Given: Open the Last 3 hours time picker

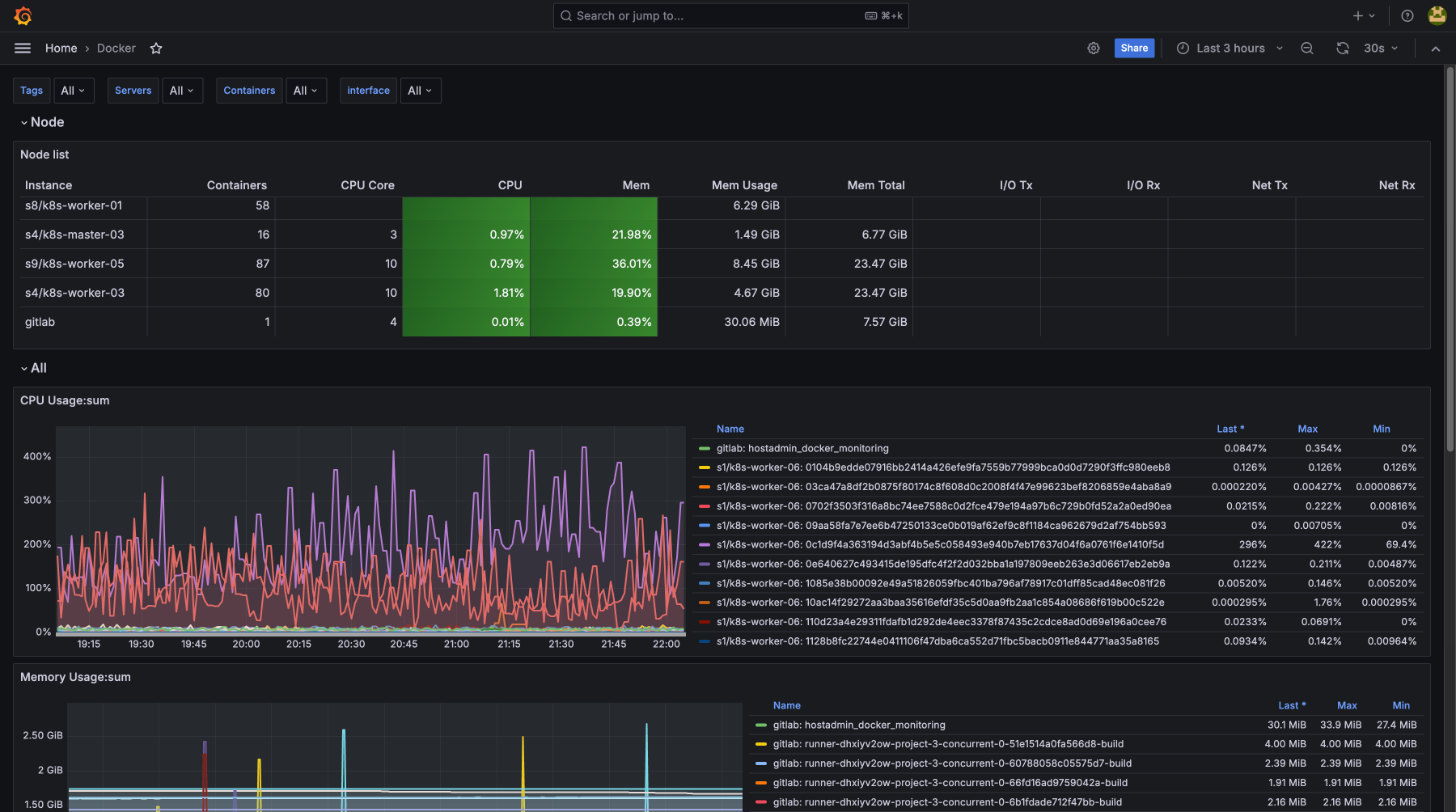Looking at the screenshot, I should click(x=1230, y=49).
